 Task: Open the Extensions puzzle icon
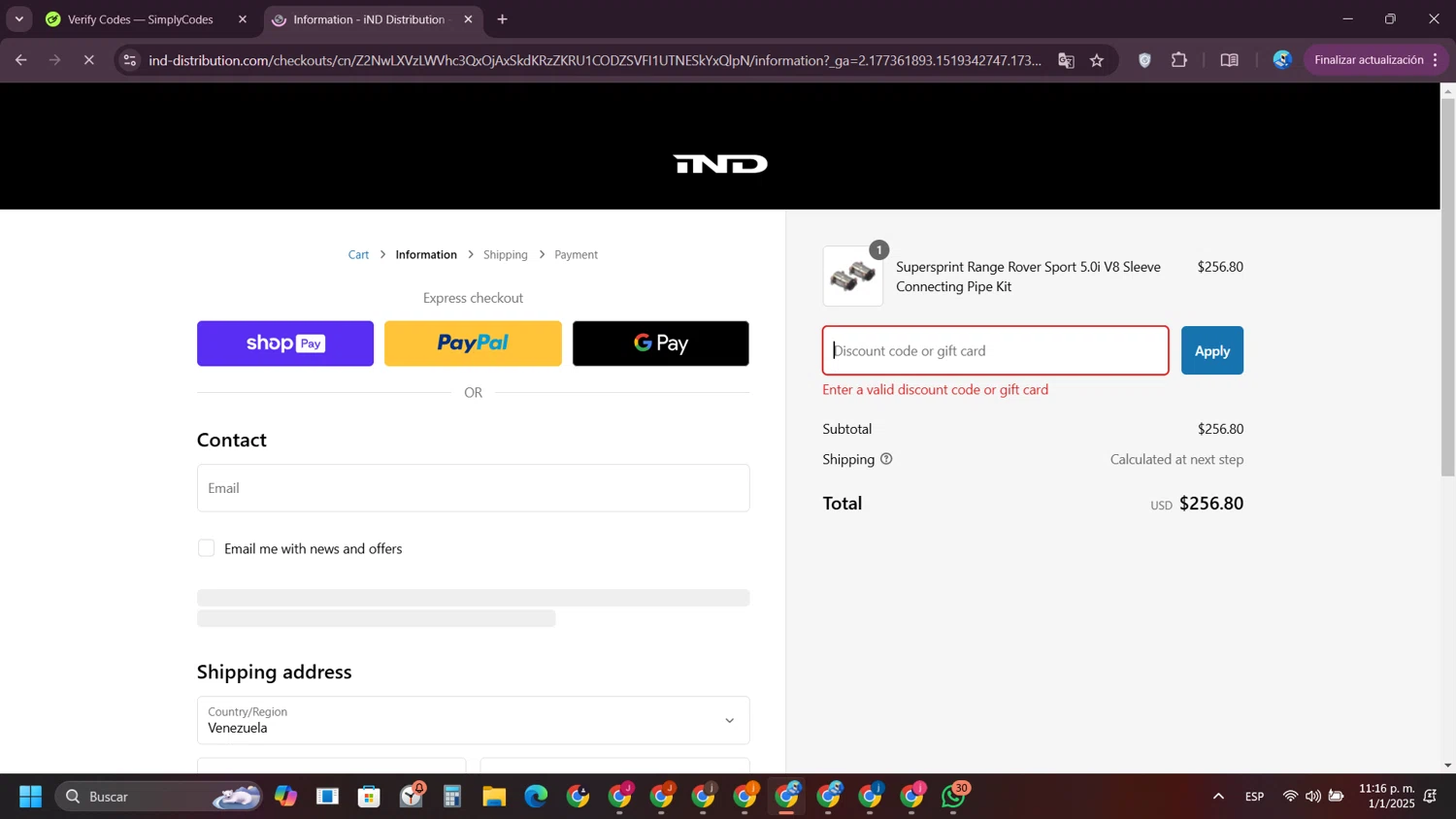click(x=1179, y=60)
